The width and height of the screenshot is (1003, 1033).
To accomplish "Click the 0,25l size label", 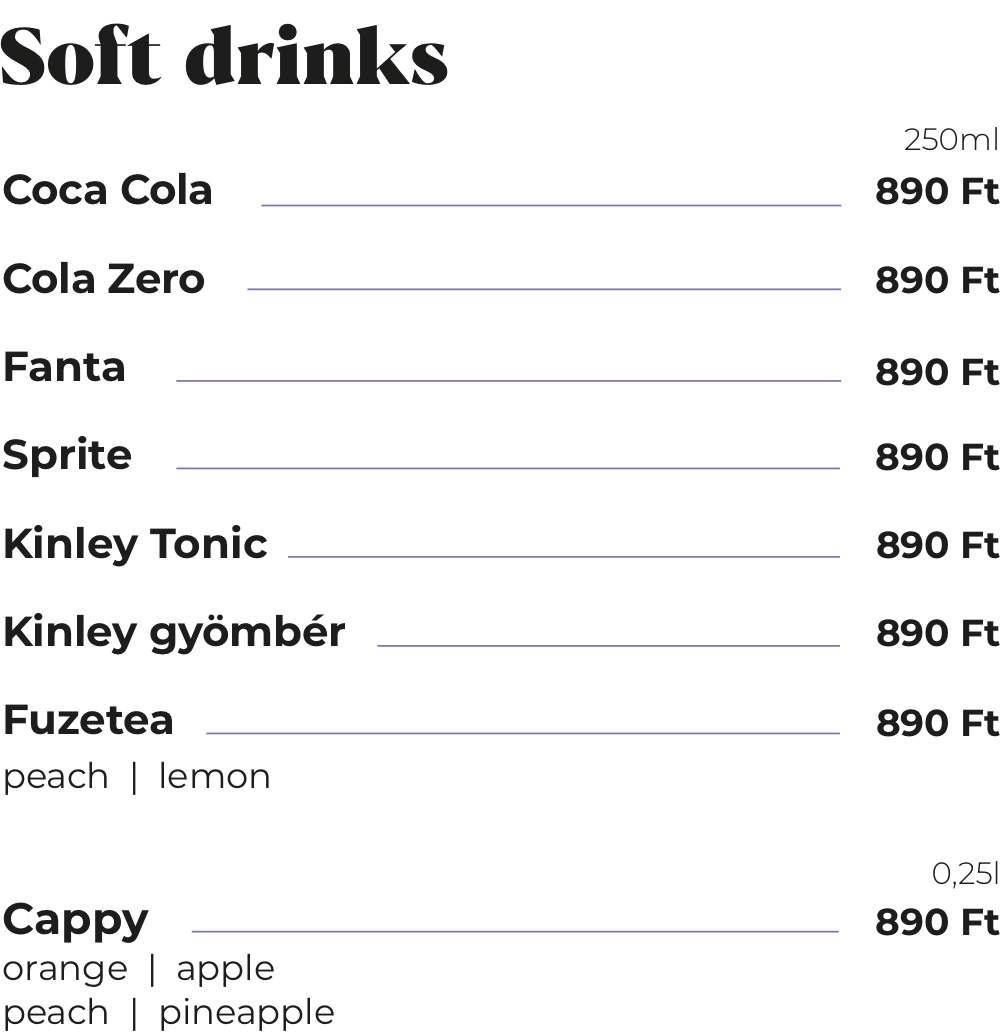I will click(965, 874).
